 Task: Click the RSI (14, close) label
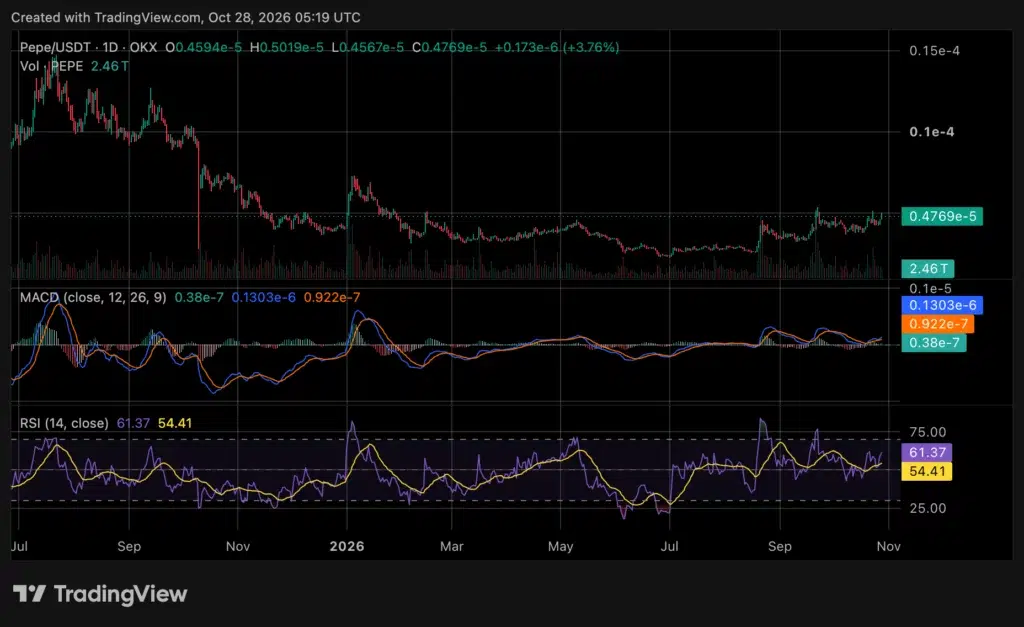tap(64, 423)
